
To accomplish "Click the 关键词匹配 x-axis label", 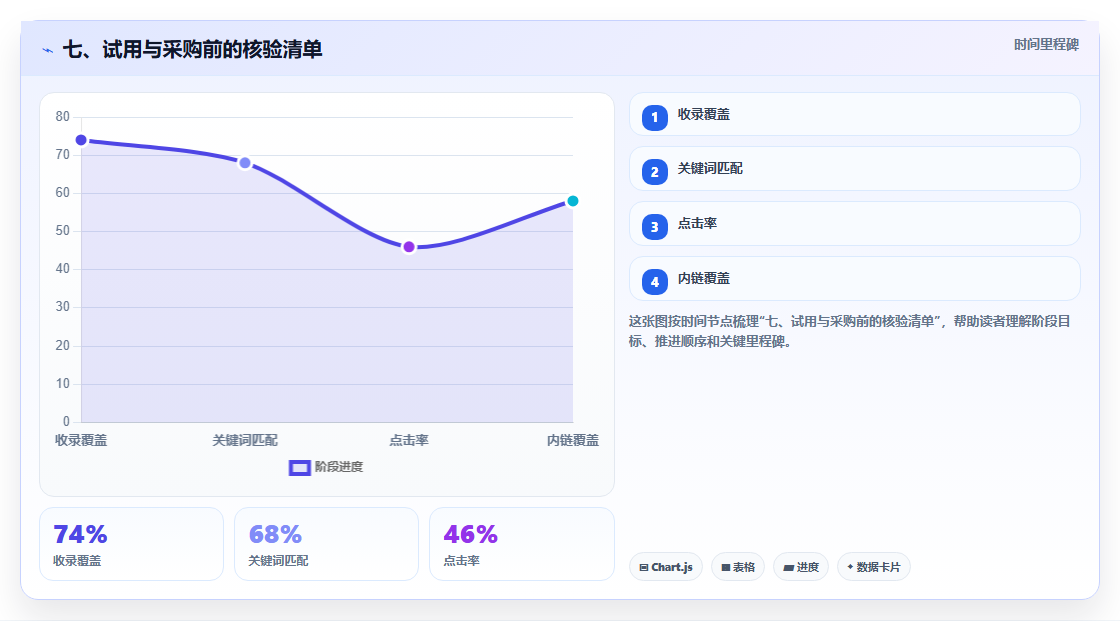I will (x=245, y=440).
